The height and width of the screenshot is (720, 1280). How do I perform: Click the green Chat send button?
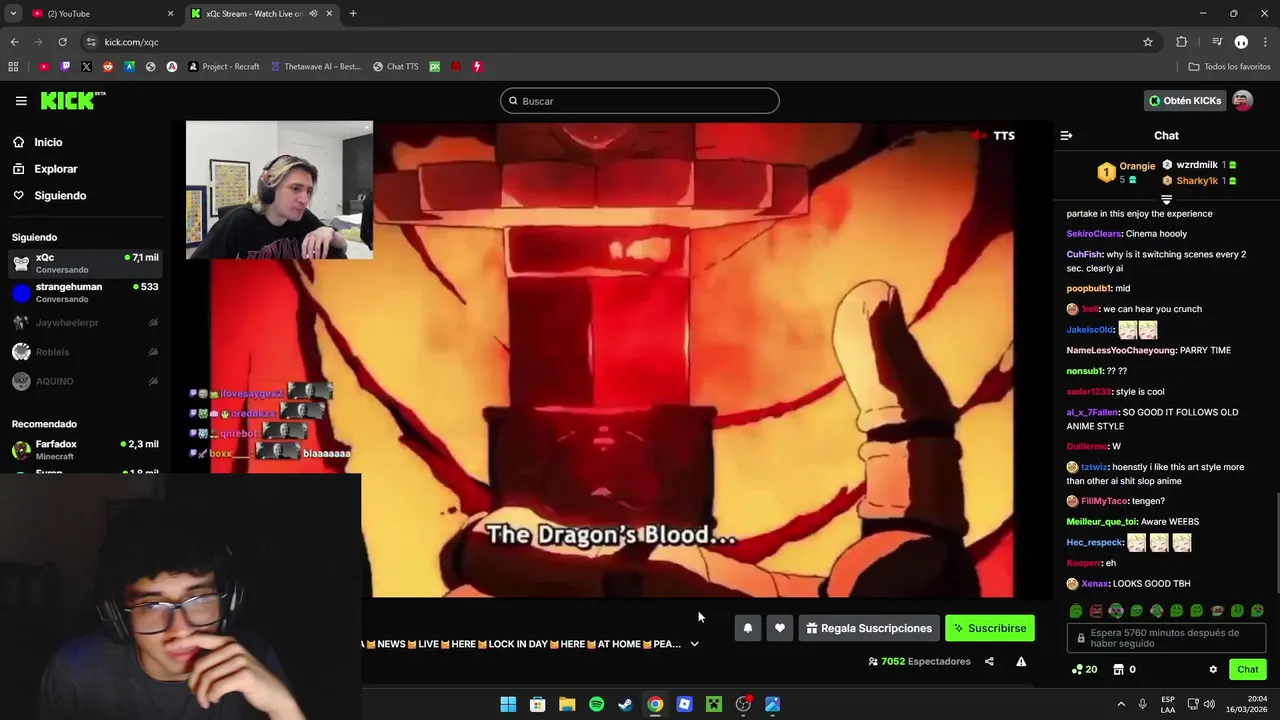coord(1247,670)
